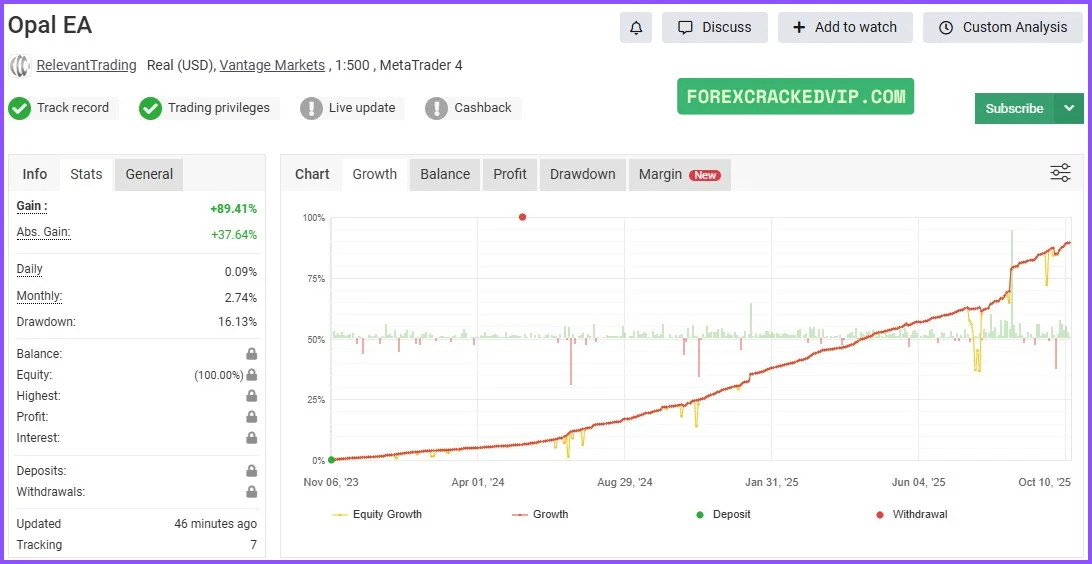
Task: Click the green Deposit legend dot
Action: [700, 515]
